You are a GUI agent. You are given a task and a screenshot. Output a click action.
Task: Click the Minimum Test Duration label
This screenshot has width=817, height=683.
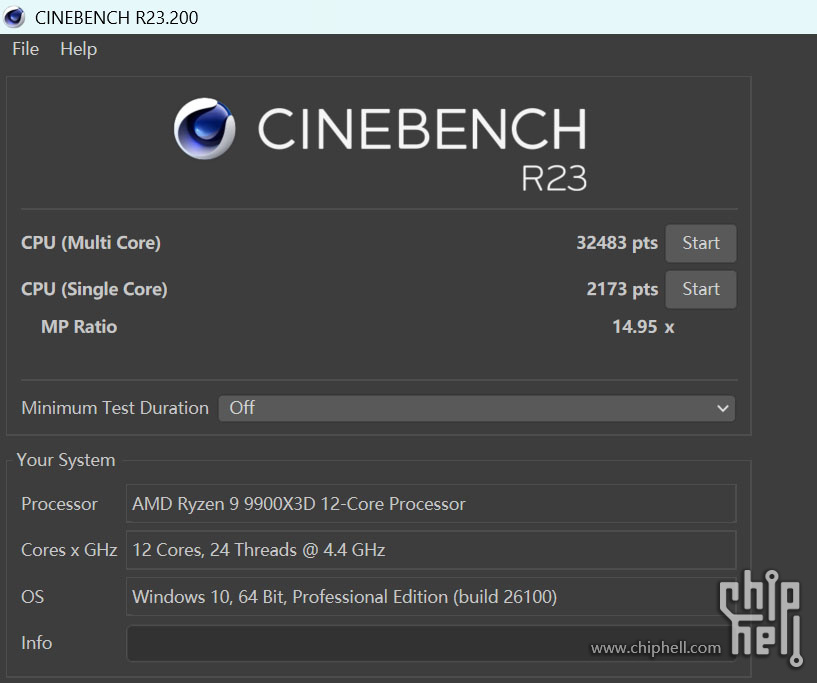[115, 408]
